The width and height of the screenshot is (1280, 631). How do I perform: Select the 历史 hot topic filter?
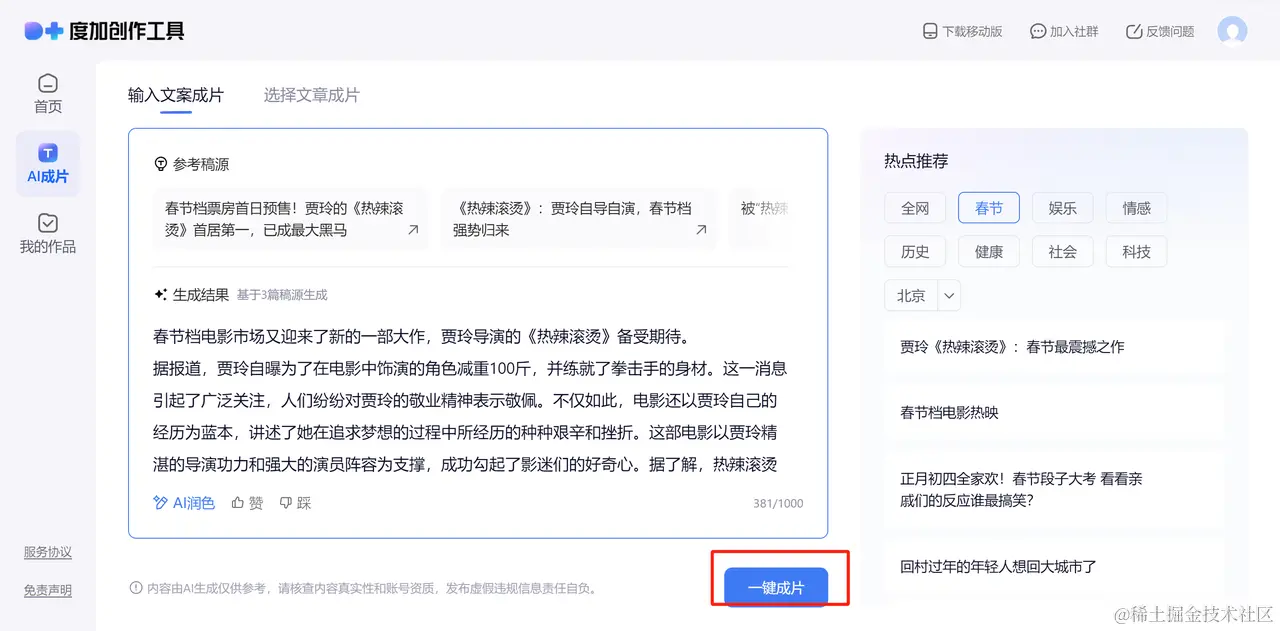915,252
